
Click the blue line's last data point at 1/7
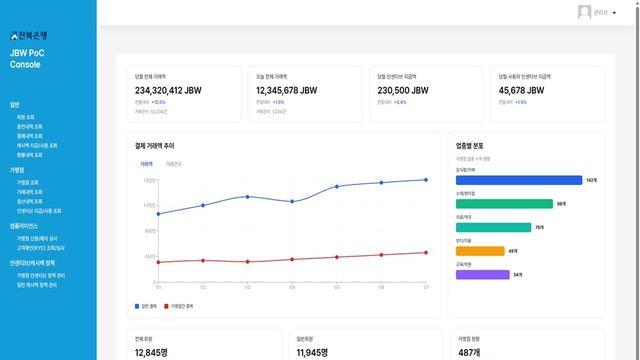(x=426, y=180)
